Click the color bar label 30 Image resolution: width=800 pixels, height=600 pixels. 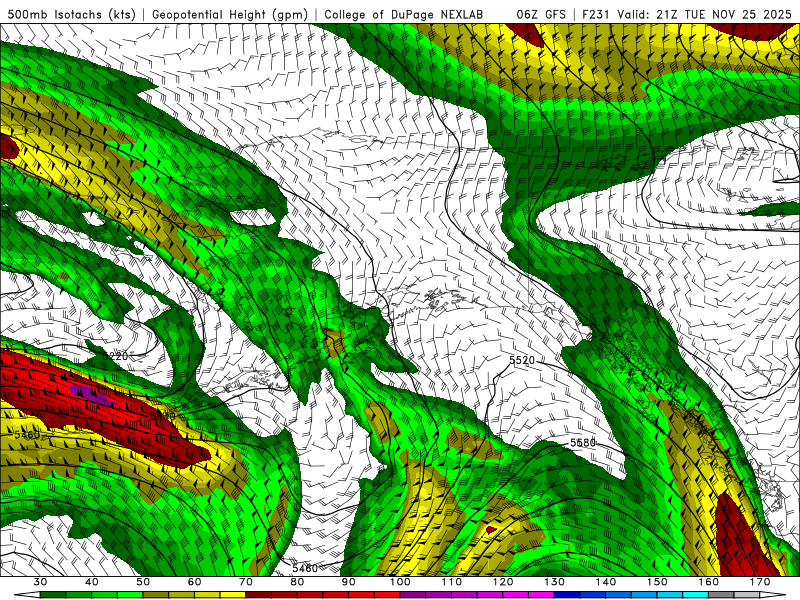point(40,582)
